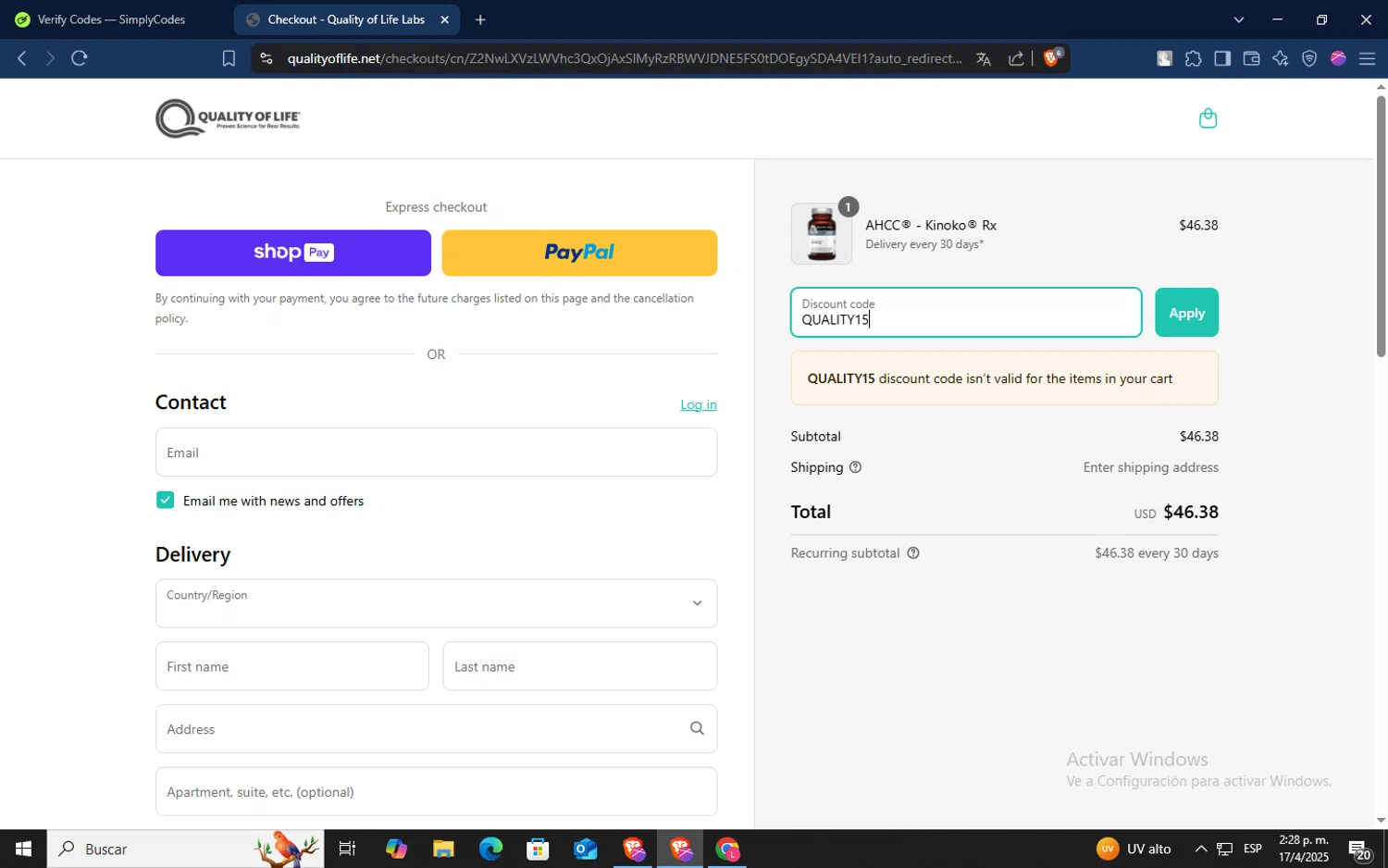Click the network icon in system tray

(1224, 849)
